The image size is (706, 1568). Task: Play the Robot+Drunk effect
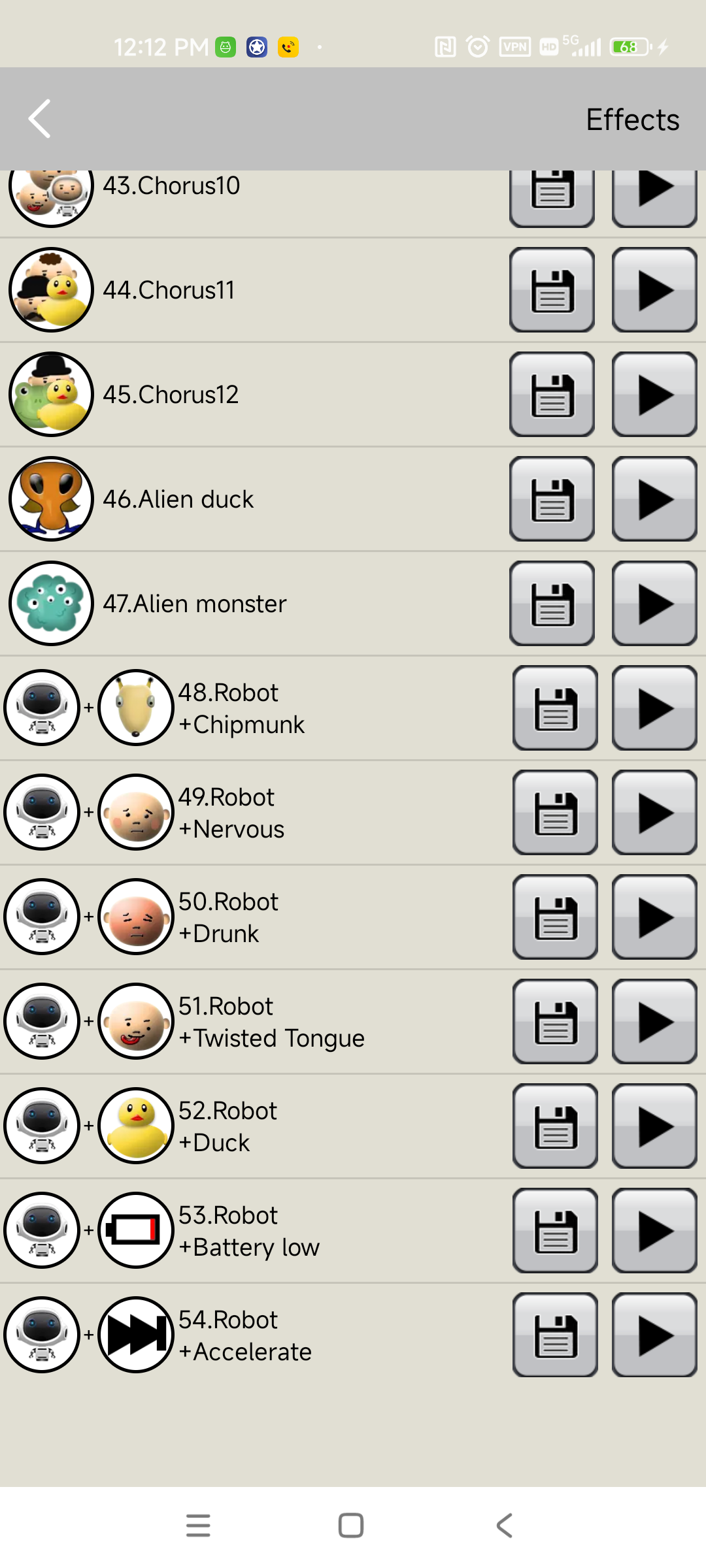point(654,917)
